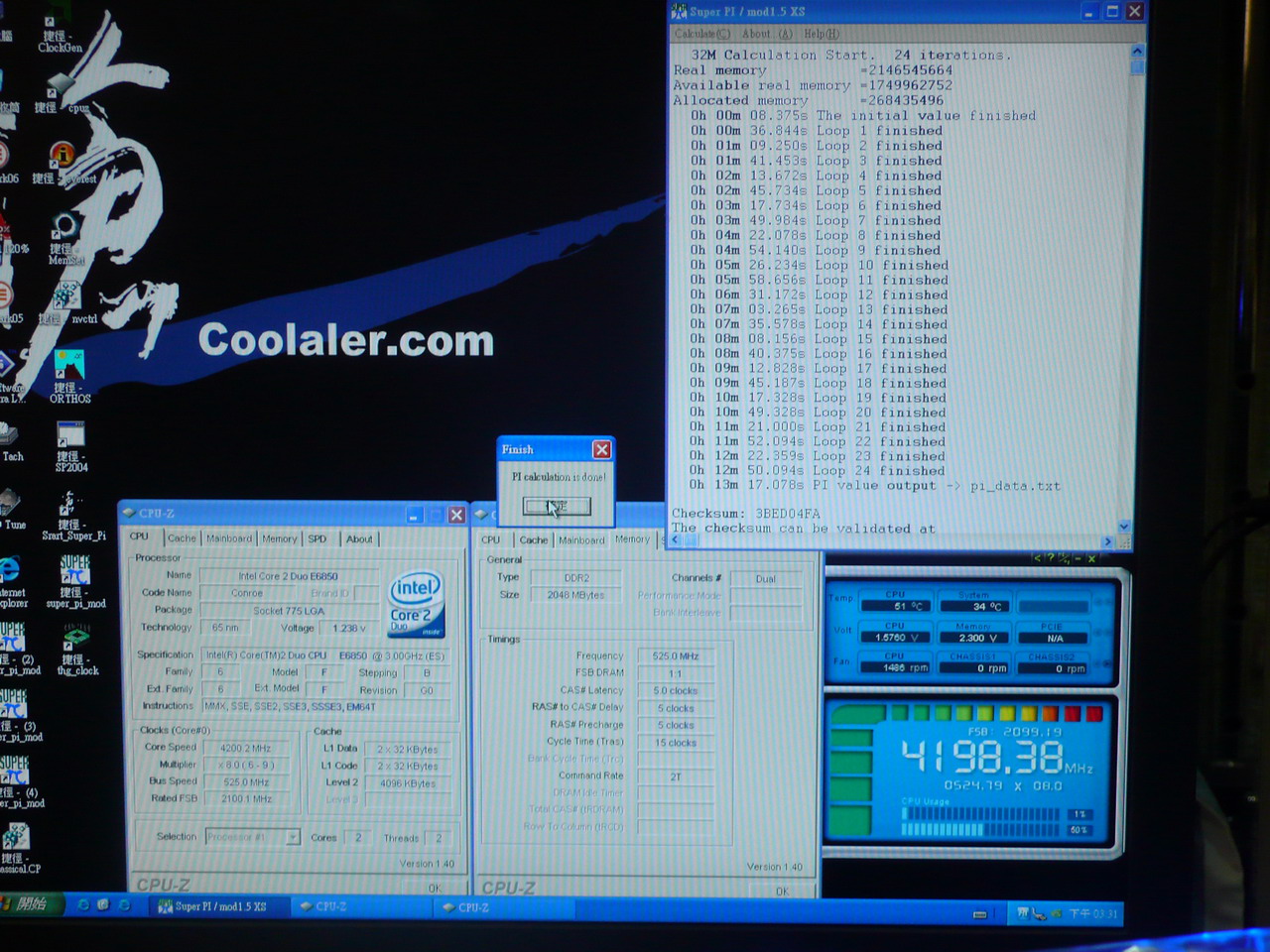Click the green help question mark on the monitor widget
Screen dimensions: 1270x952
coord(1050,559)
